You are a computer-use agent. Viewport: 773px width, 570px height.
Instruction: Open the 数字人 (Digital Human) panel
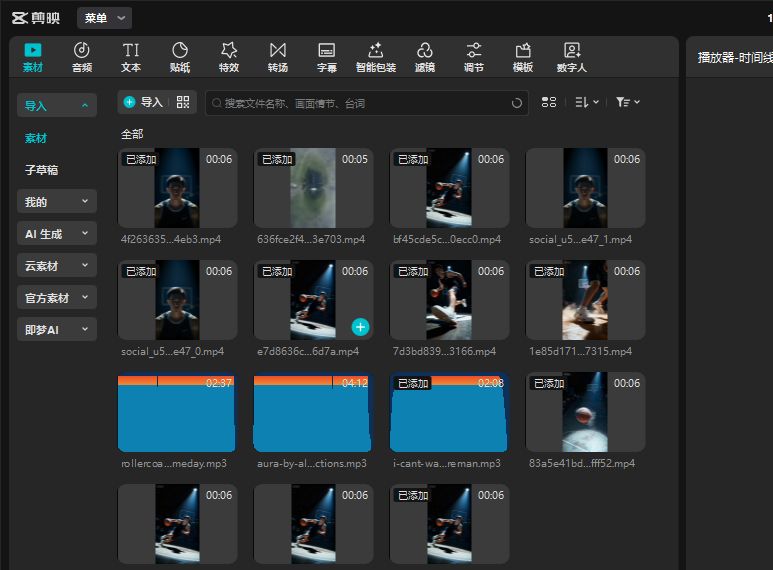[x=572, y=57]
